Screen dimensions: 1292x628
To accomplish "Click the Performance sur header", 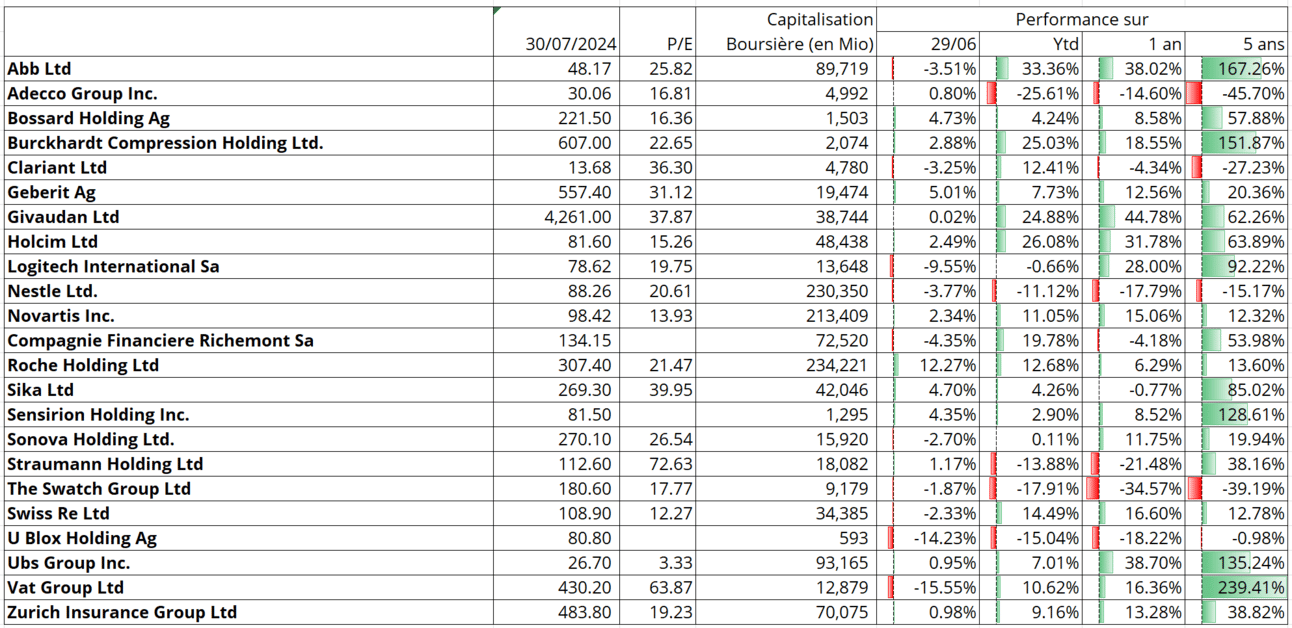I will [1082, 19].
